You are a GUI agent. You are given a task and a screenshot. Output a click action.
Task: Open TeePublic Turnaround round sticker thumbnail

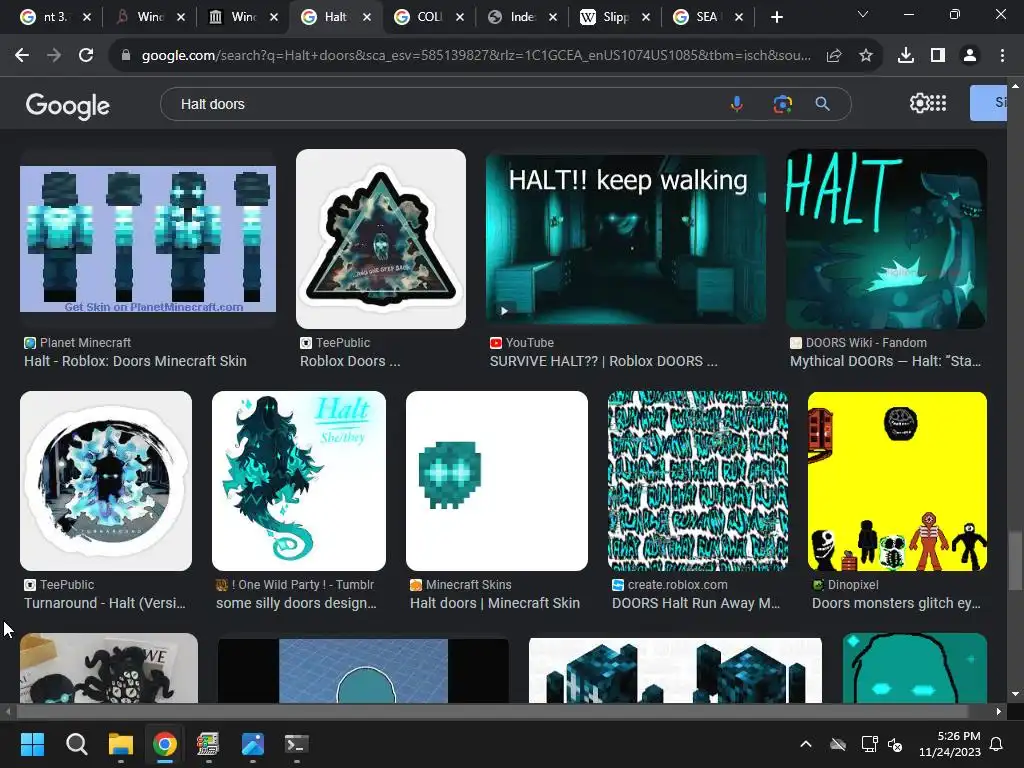106,481
